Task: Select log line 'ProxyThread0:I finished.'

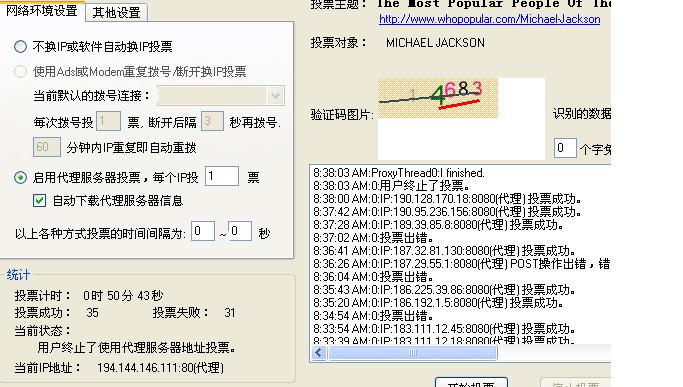Action: [x=399, y=173]
